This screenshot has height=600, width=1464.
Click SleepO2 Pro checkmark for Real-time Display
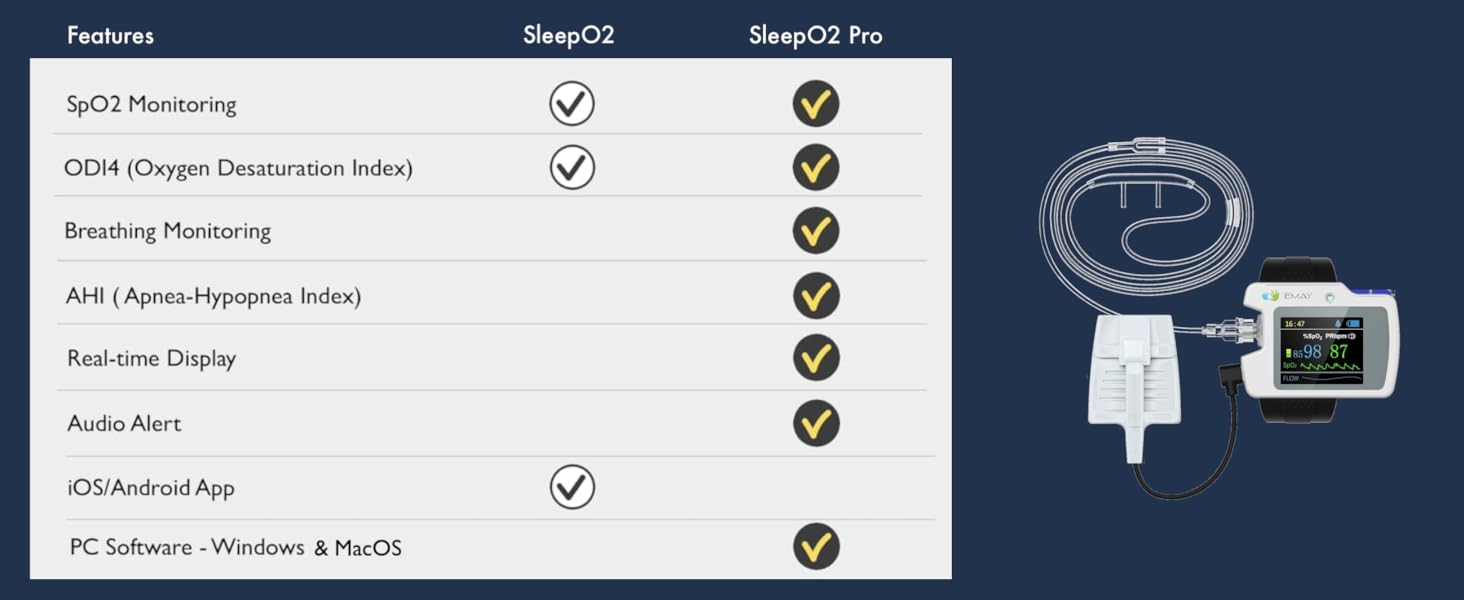point(816,358)
